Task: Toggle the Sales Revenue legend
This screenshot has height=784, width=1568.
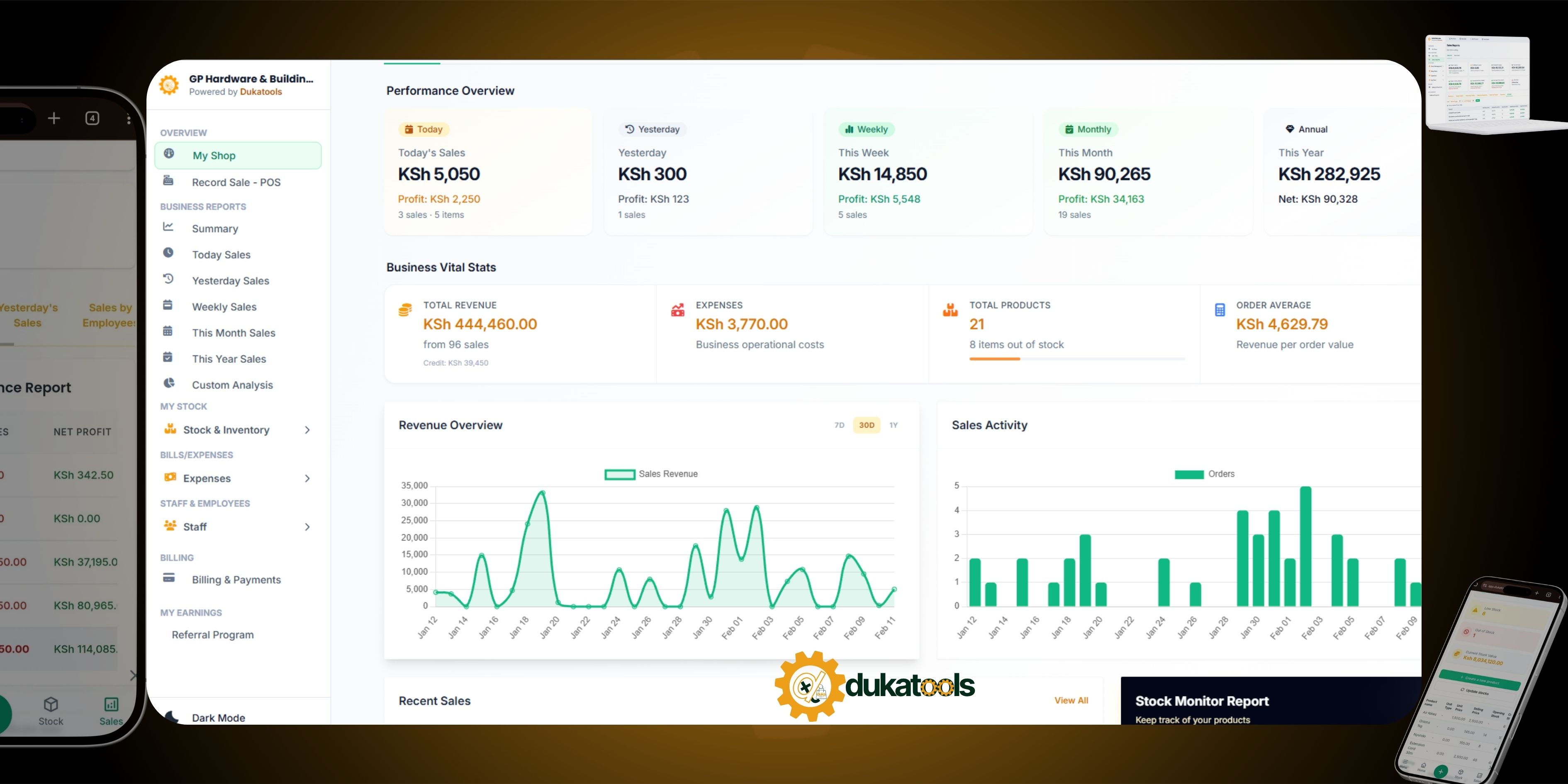Action: (x=651, y=474)
